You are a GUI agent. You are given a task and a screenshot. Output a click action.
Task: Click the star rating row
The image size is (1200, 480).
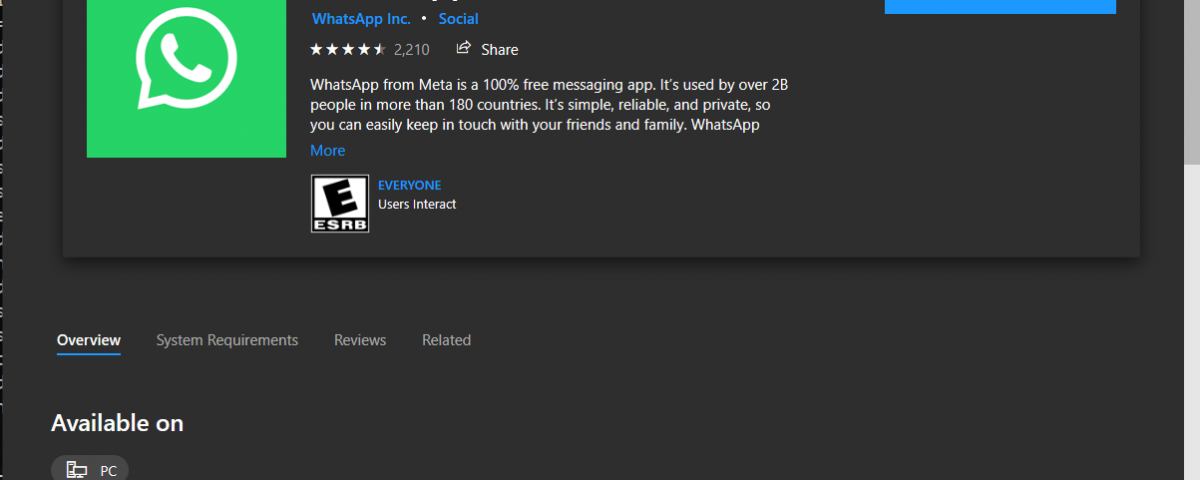[x=348, y=49]
